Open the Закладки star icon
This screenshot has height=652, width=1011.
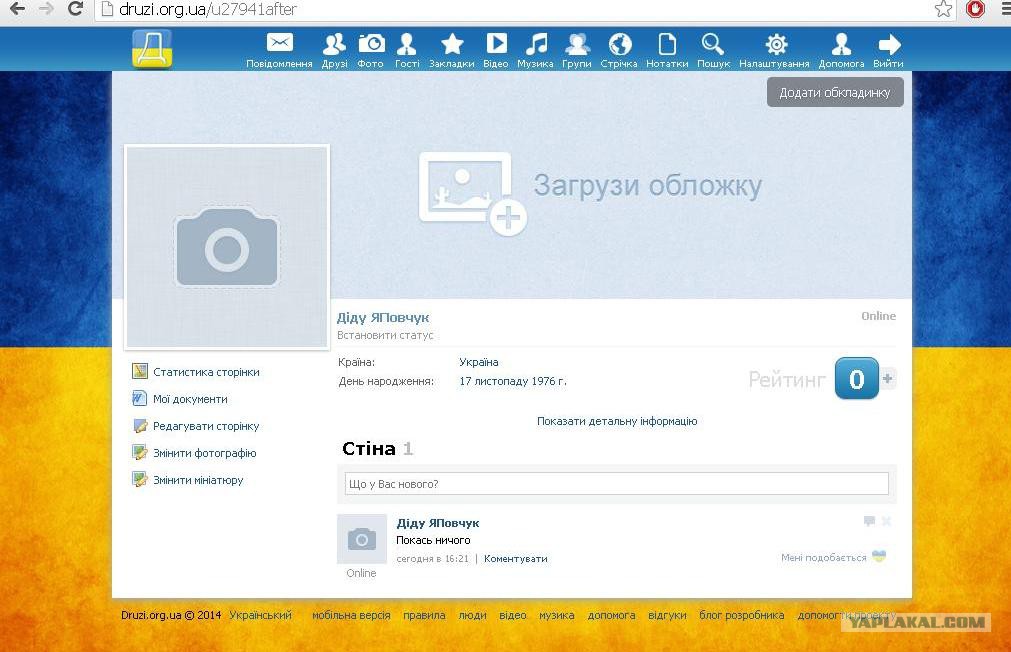pyautogui.click(x=452, y=44)
